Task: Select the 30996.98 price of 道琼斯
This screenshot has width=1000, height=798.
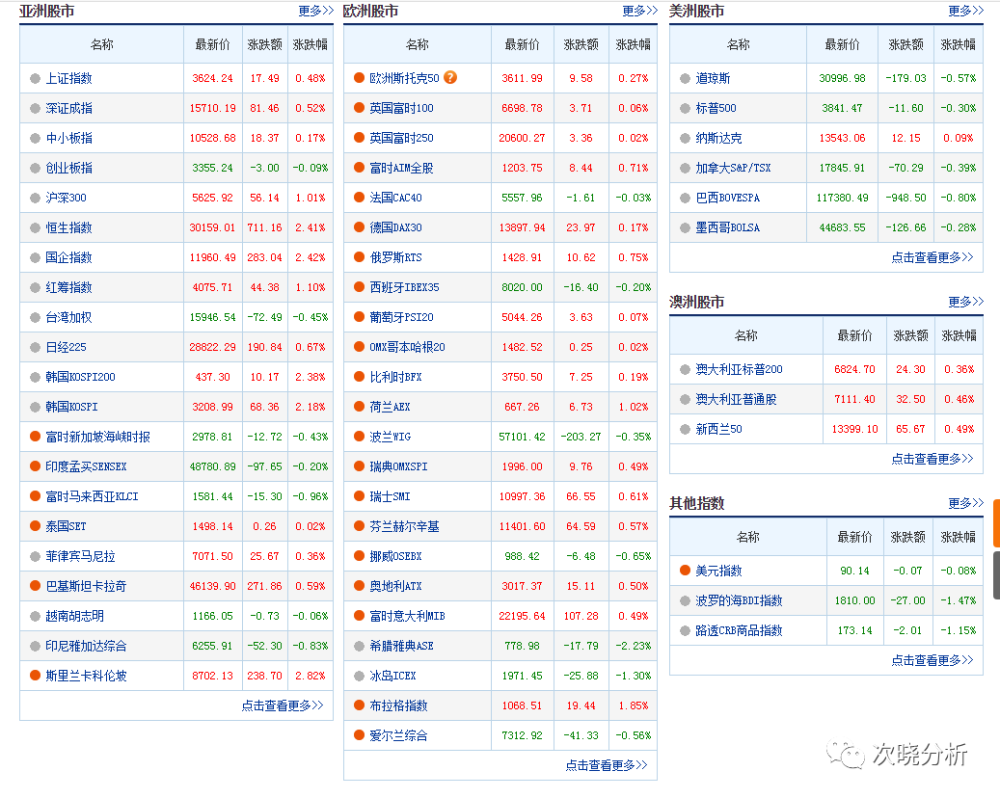Action: coord(842,78)
